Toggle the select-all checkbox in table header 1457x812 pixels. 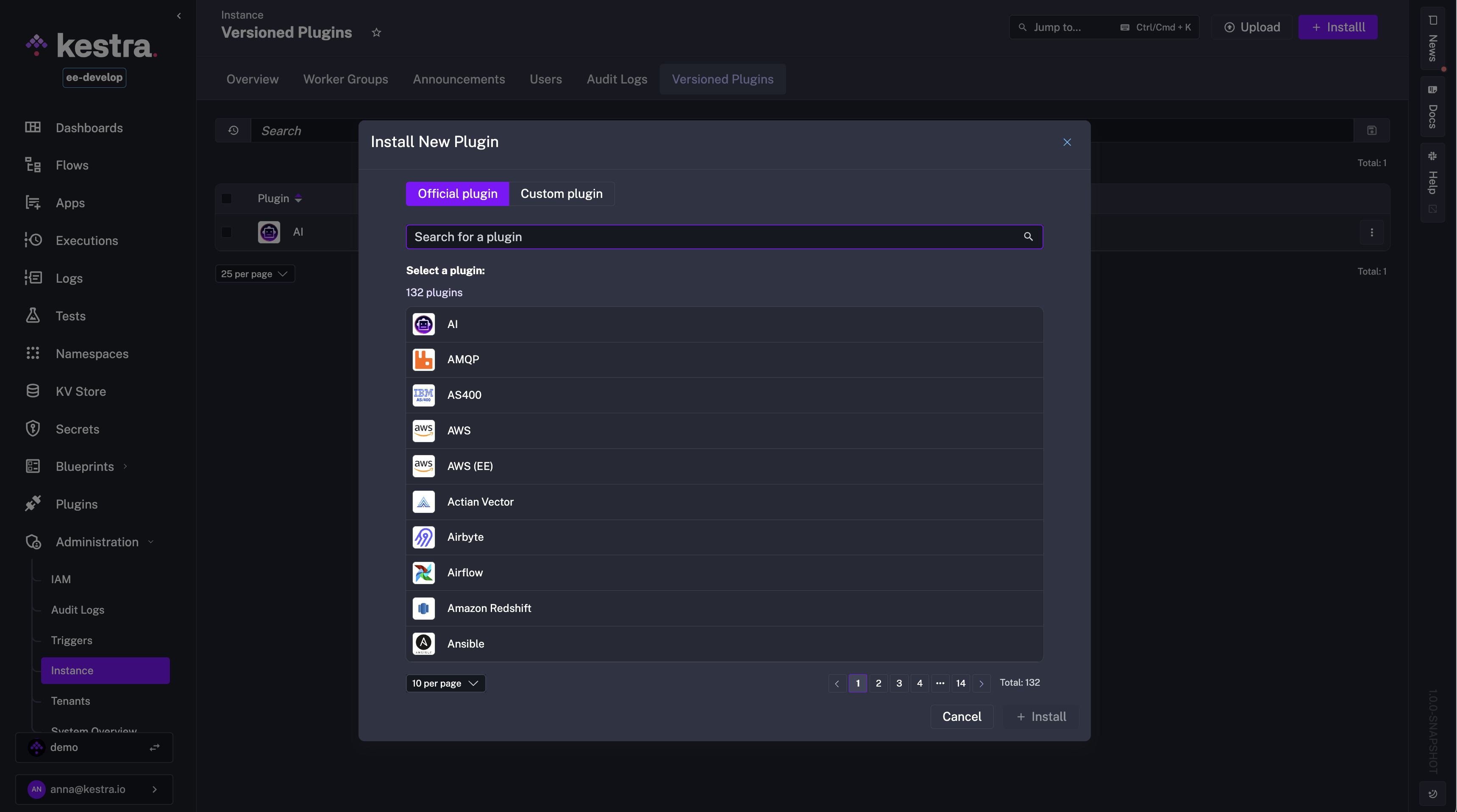[x=226, y=198]
